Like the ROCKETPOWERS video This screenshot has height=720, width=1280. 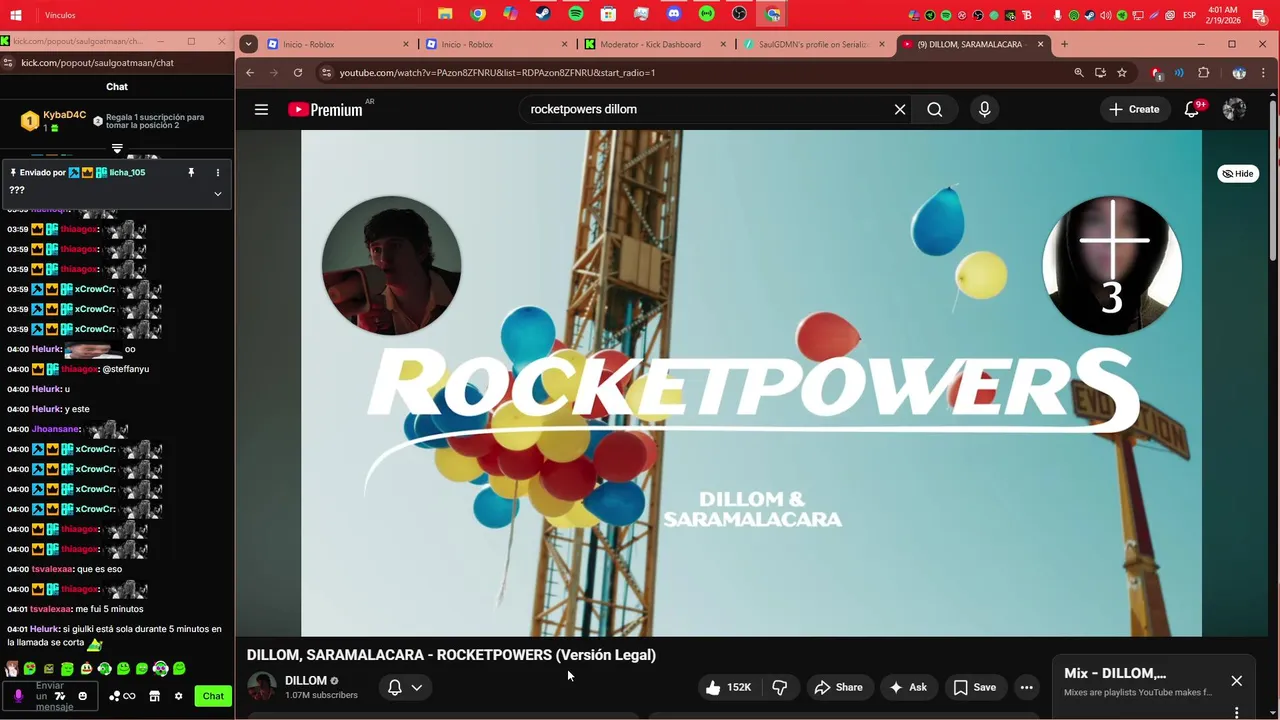[x=728, y=687]
